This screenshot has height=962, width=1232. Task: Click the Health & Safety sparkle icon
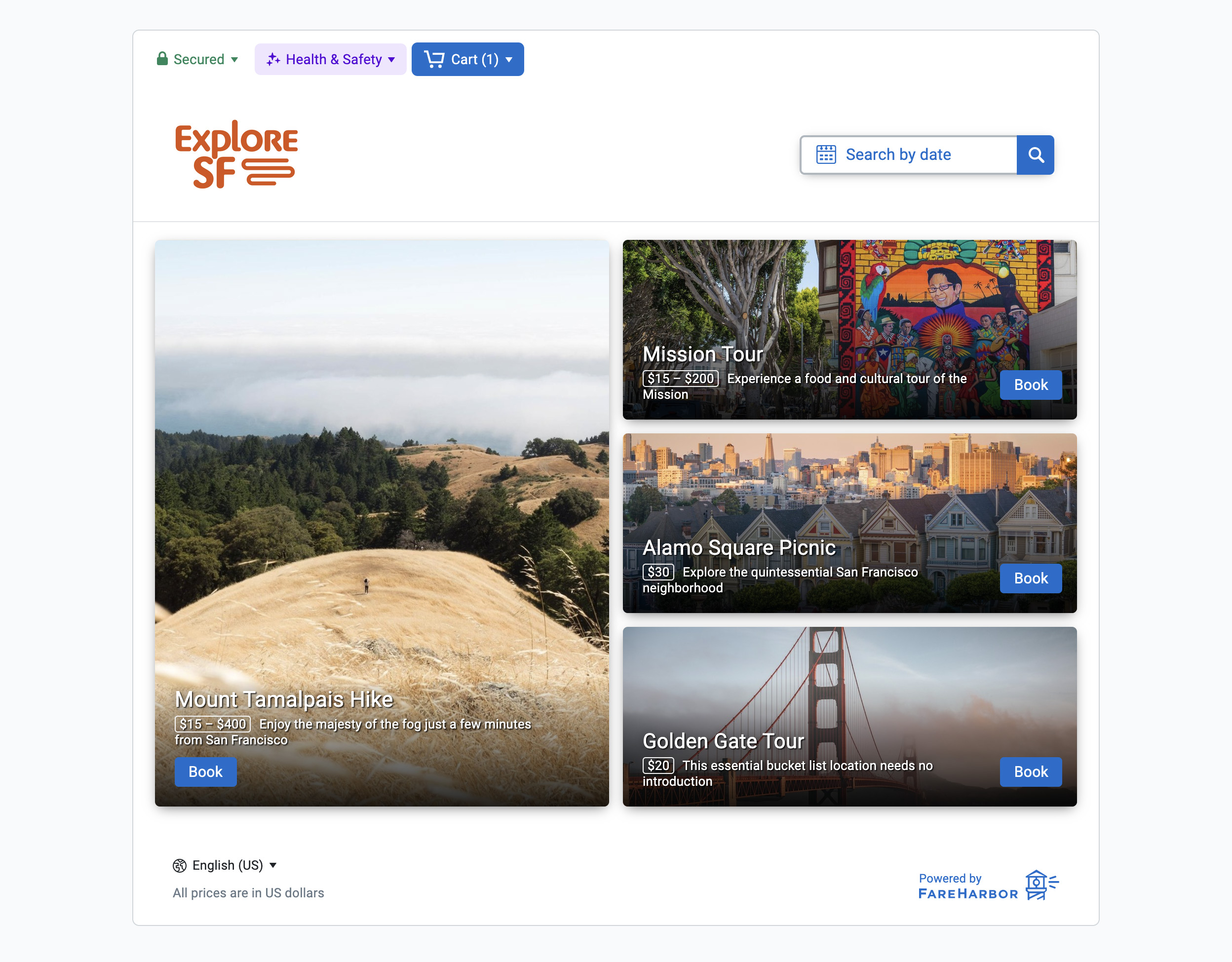point(273,59)
